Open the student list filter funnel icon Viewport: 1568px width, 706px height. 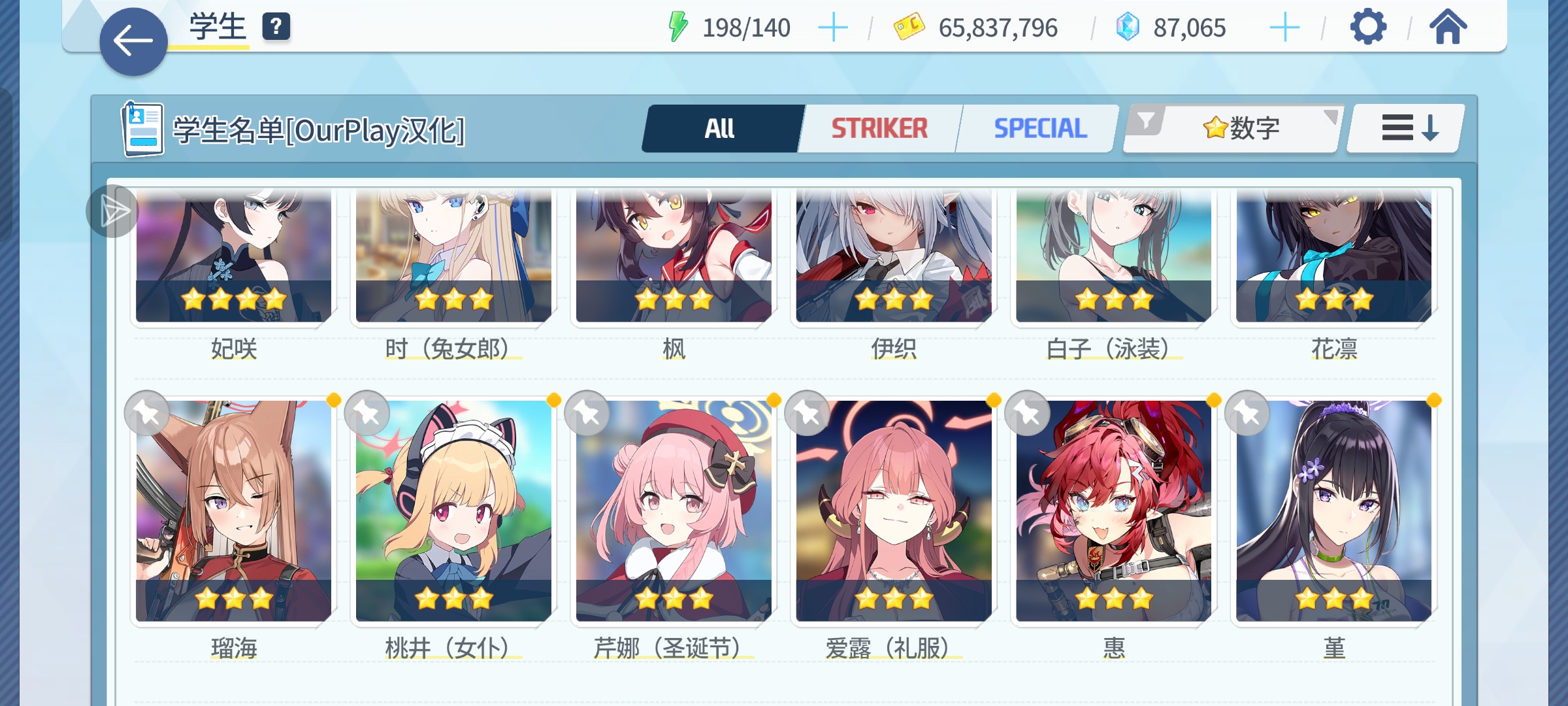point(1146,122)
